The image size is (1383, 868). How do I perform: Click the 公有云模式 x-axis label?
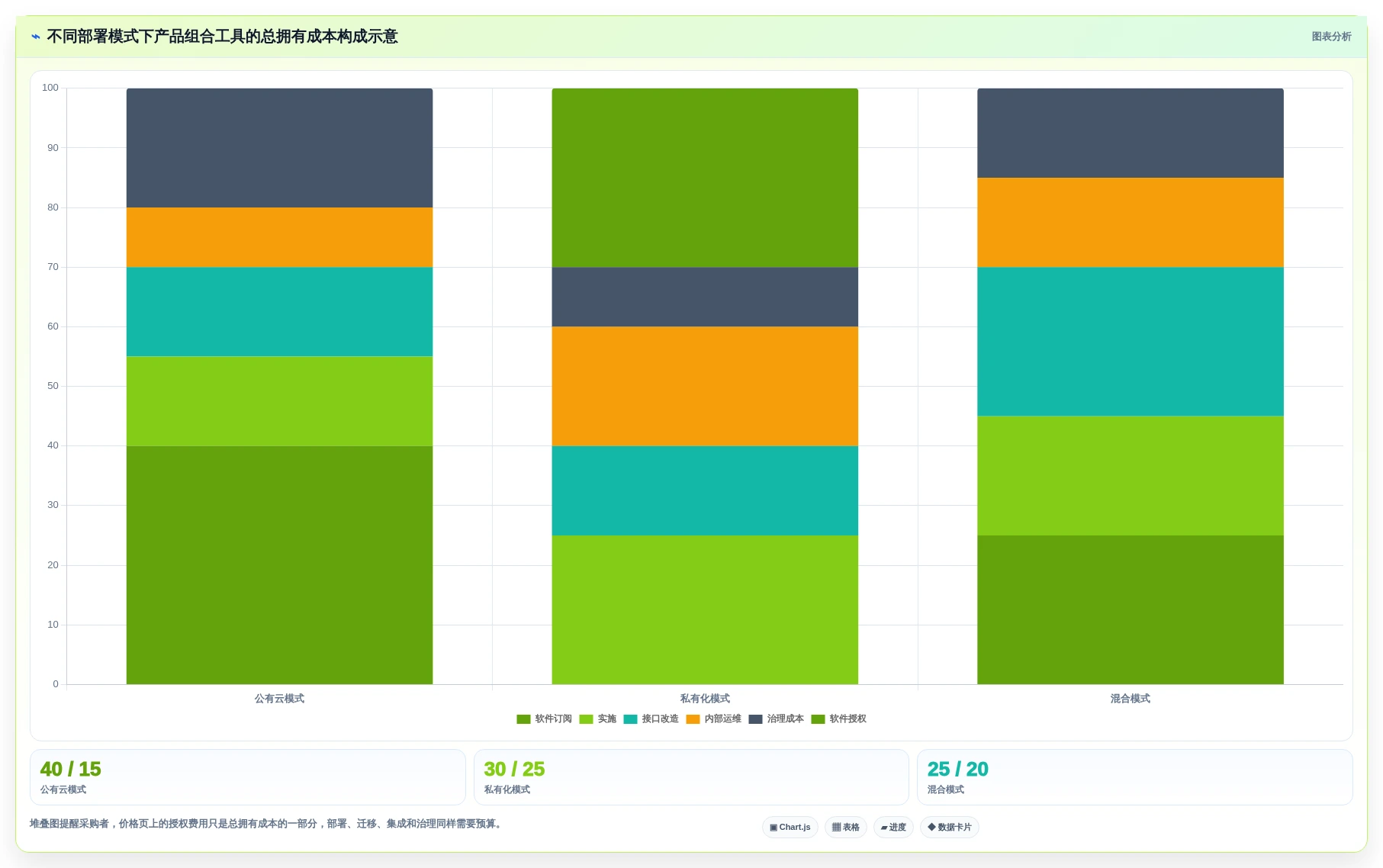pyautogui.click(x=279, y=699)
